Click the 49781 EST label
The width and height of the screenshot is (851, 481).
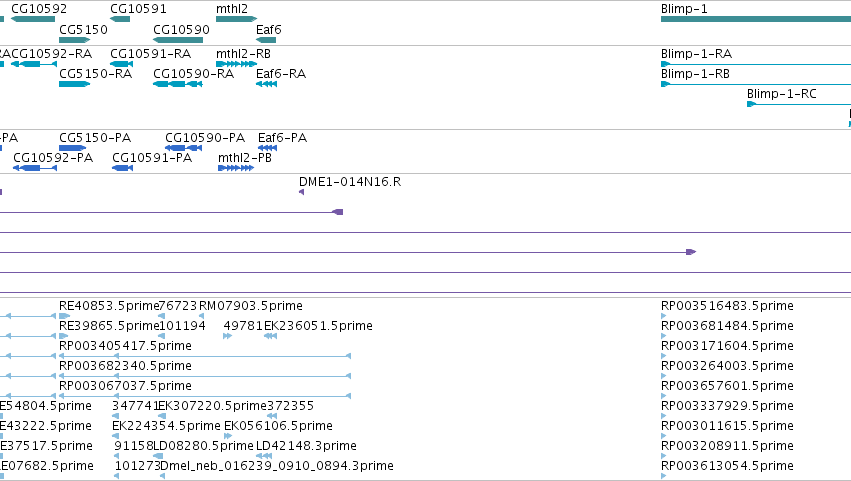coord(243,326)
